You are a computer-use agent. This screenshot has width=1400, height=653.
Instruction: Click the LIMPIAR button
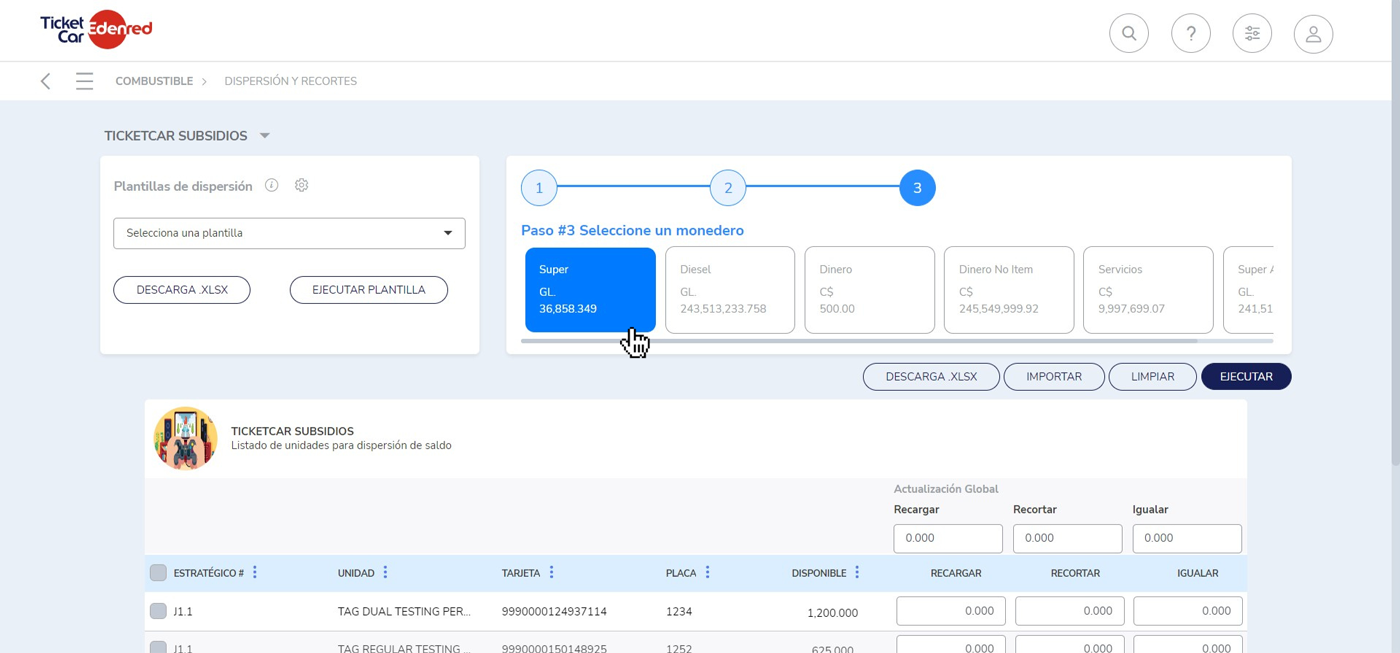(x=1152, y=377)
